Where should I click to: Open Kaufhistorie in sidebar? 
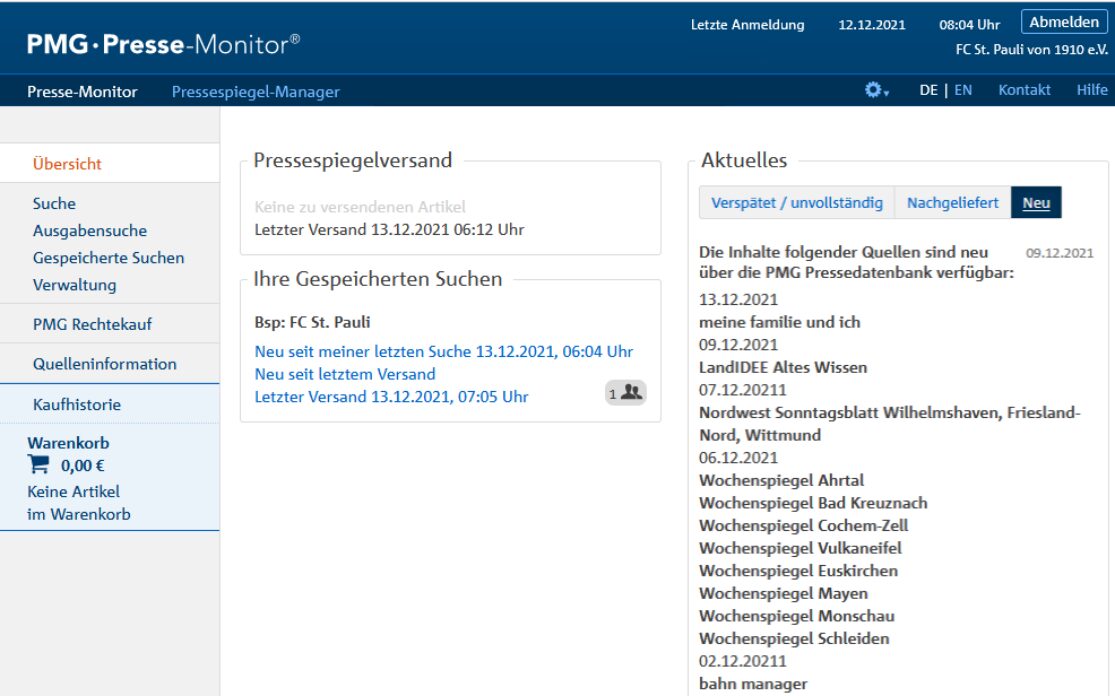tap(77, 405)
